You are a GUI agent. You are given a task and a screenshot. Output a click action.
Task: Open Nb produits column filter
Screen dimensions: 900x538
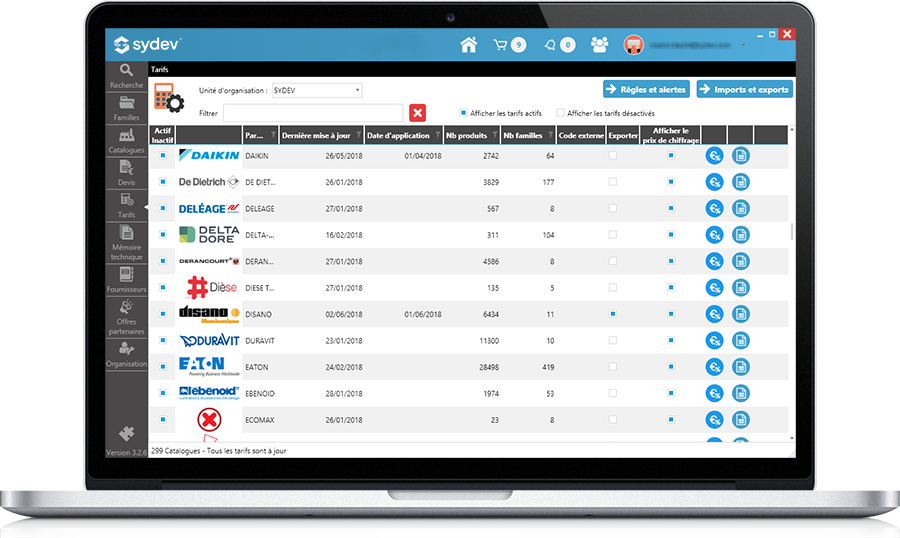tap(495, 135)
